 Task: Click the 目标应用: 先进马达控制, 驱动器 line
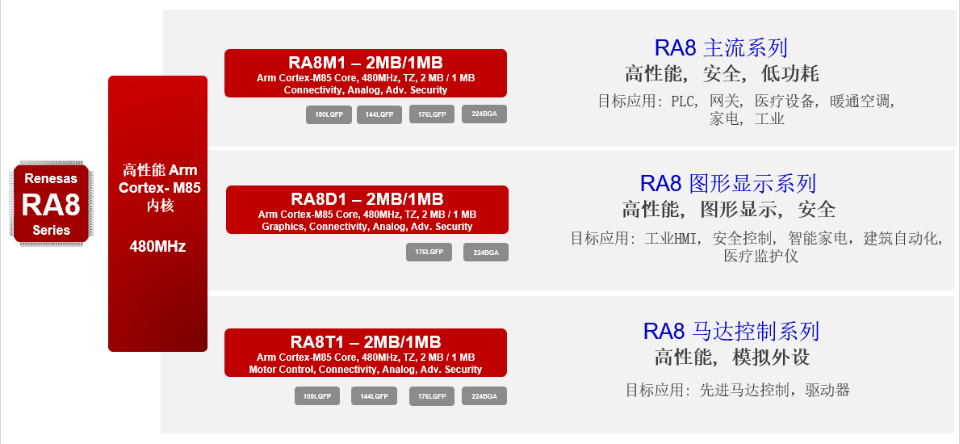click(x=737, y=389)
